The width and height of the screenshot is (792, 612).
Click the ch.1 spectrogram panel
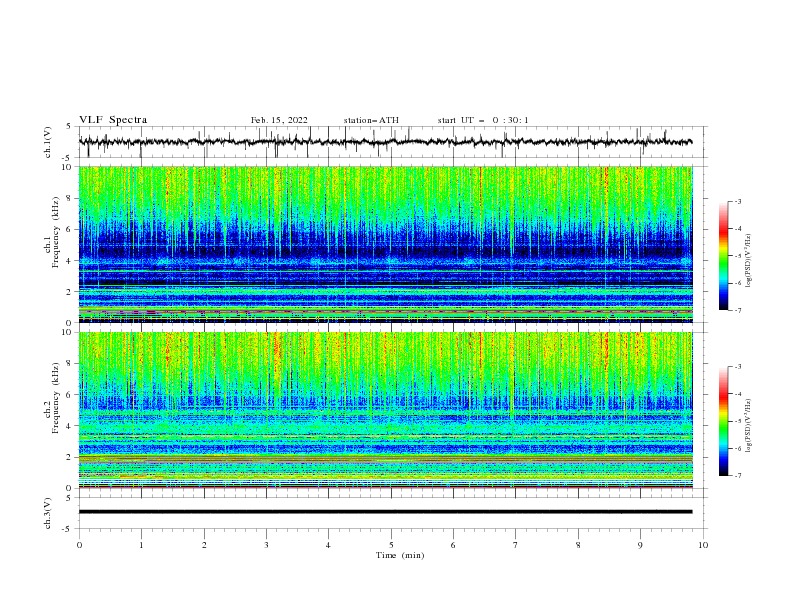pyautogui.click(x=386, y=244)
